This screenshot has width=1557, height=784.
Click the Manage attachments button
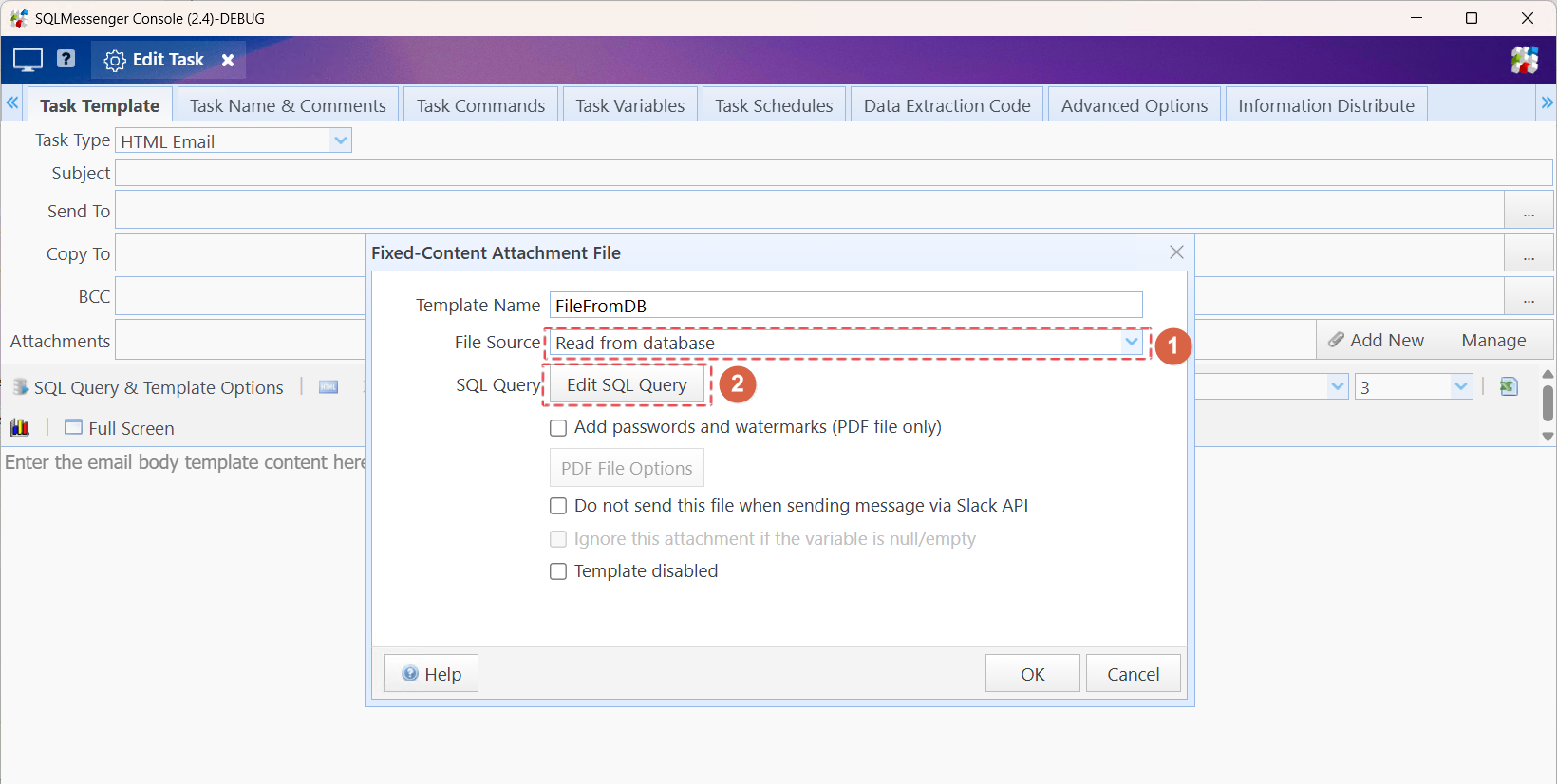(x=1493, y=340)
